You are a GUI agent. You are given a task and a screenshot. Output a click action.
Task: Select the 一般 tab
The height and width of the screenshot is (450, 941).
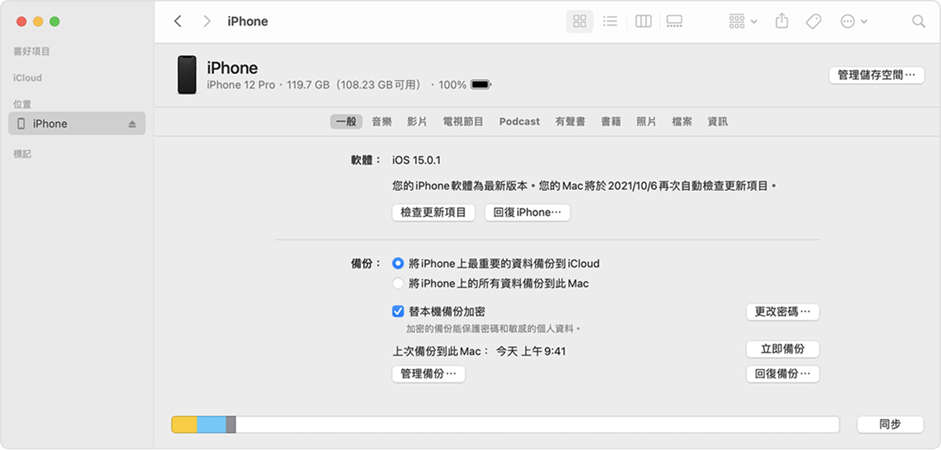coord(346,122)
